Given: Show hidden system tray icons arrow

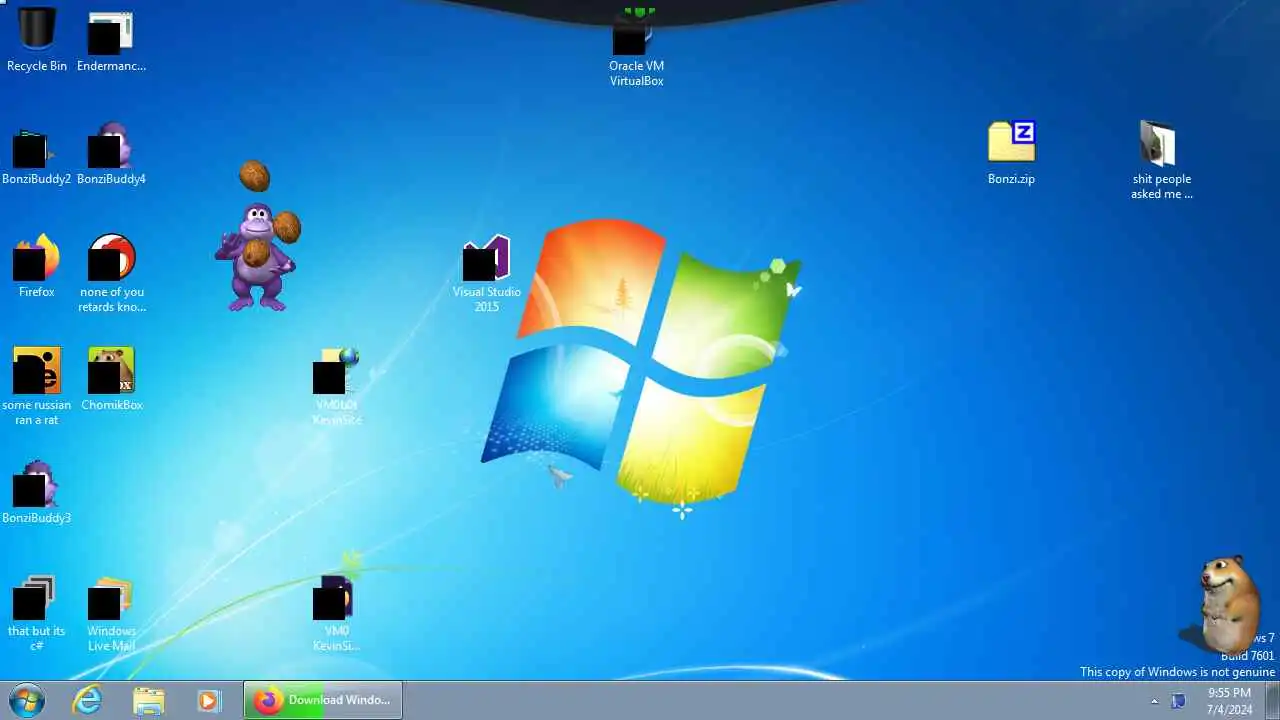Looking at the screenshot, I should tap(1154, 701).
